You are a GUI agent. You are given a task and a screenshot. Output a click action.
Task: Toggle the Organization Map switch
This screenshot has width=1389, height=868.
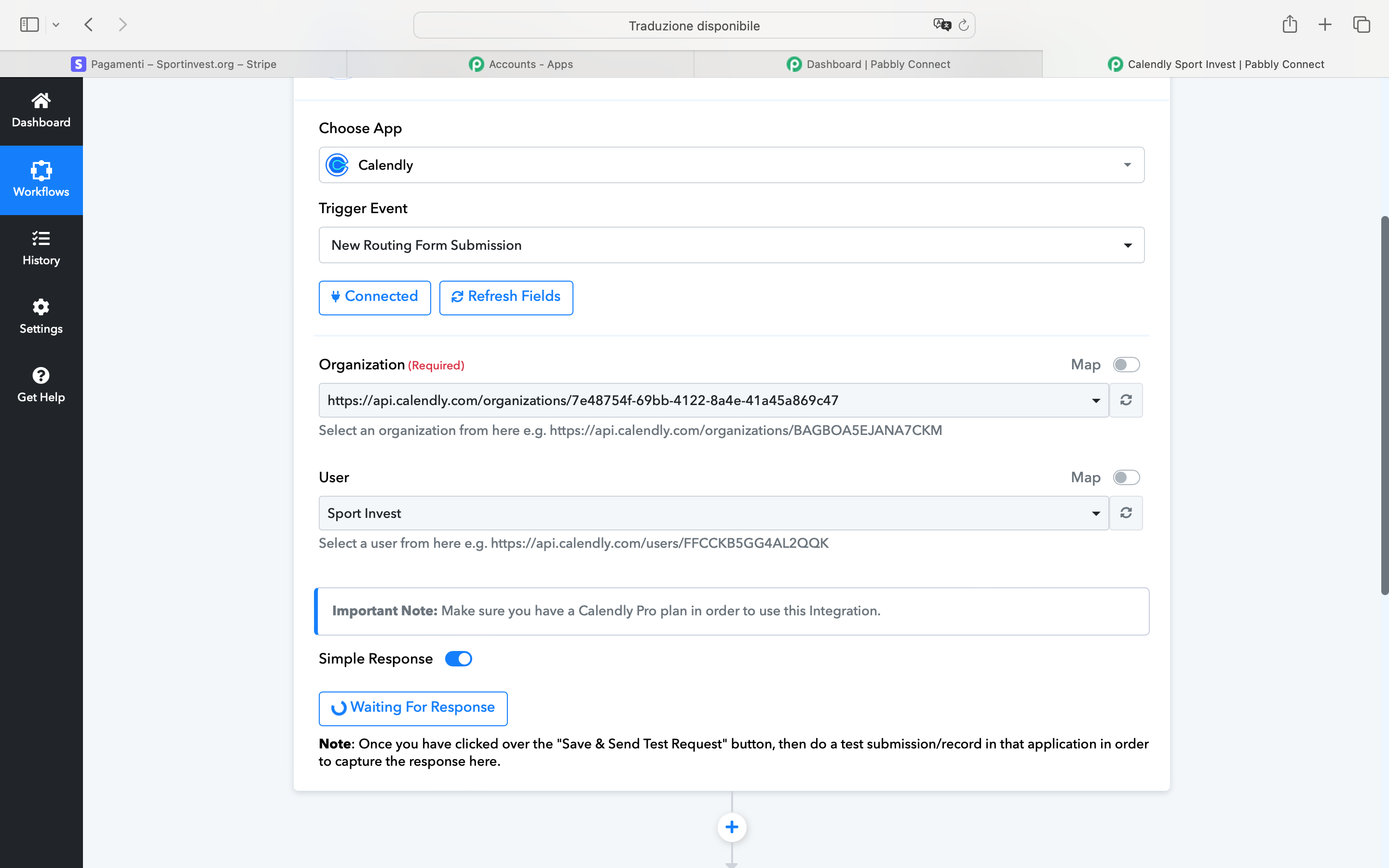point(1126,365)
